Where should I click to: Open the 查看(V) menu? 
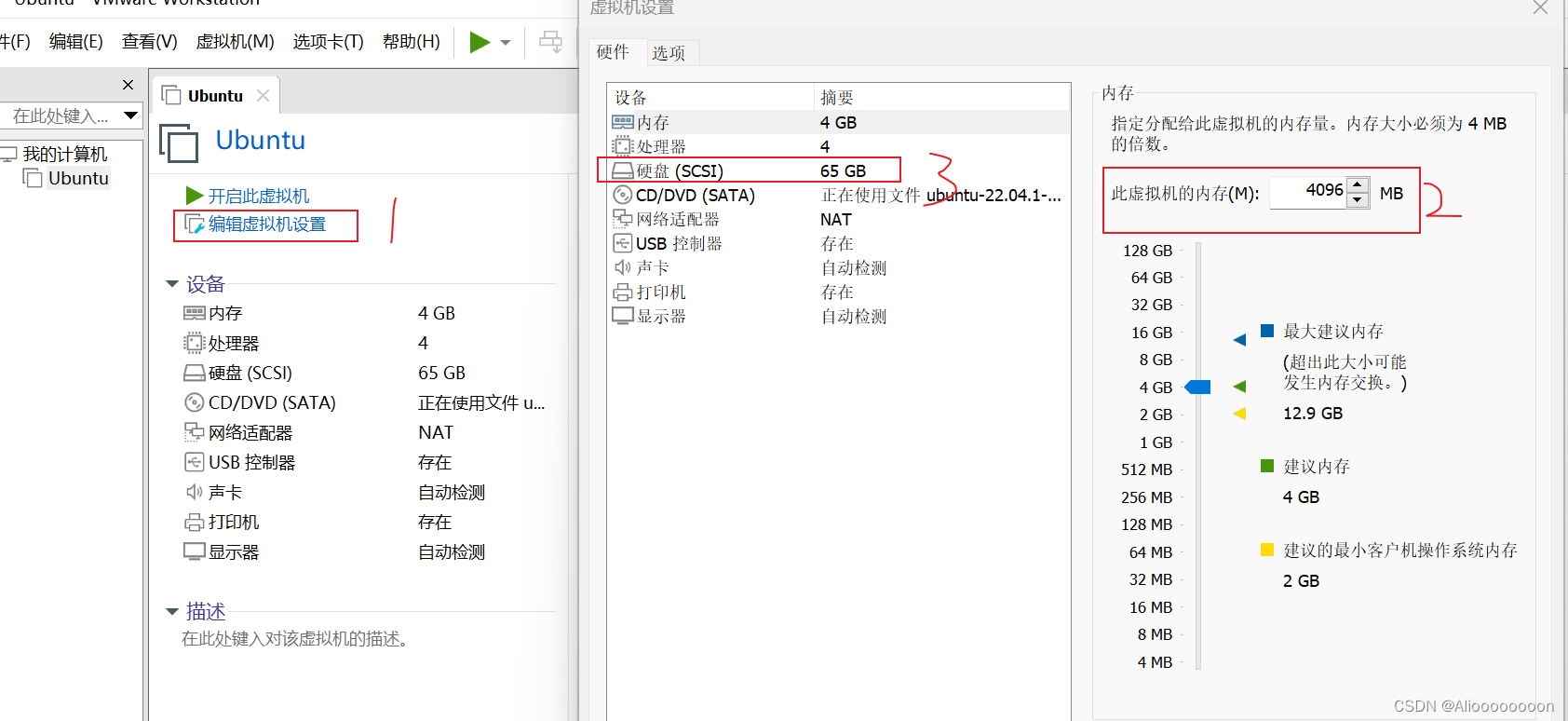click(149, 42)
